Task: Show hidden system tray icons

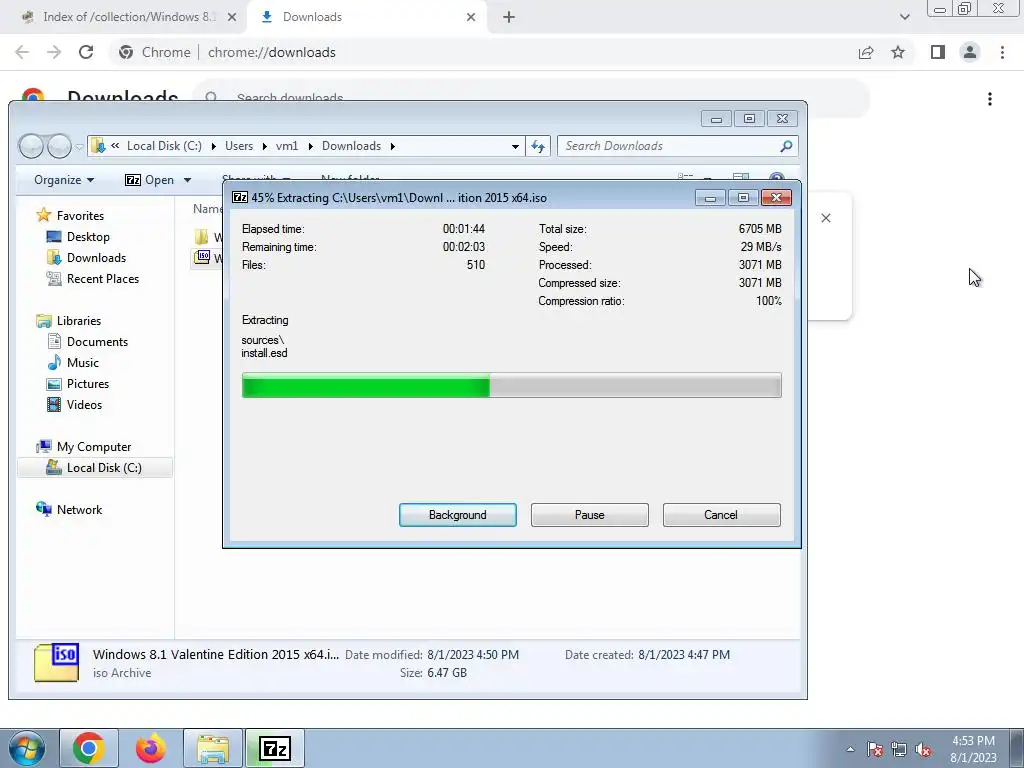Action: [850, 749]
